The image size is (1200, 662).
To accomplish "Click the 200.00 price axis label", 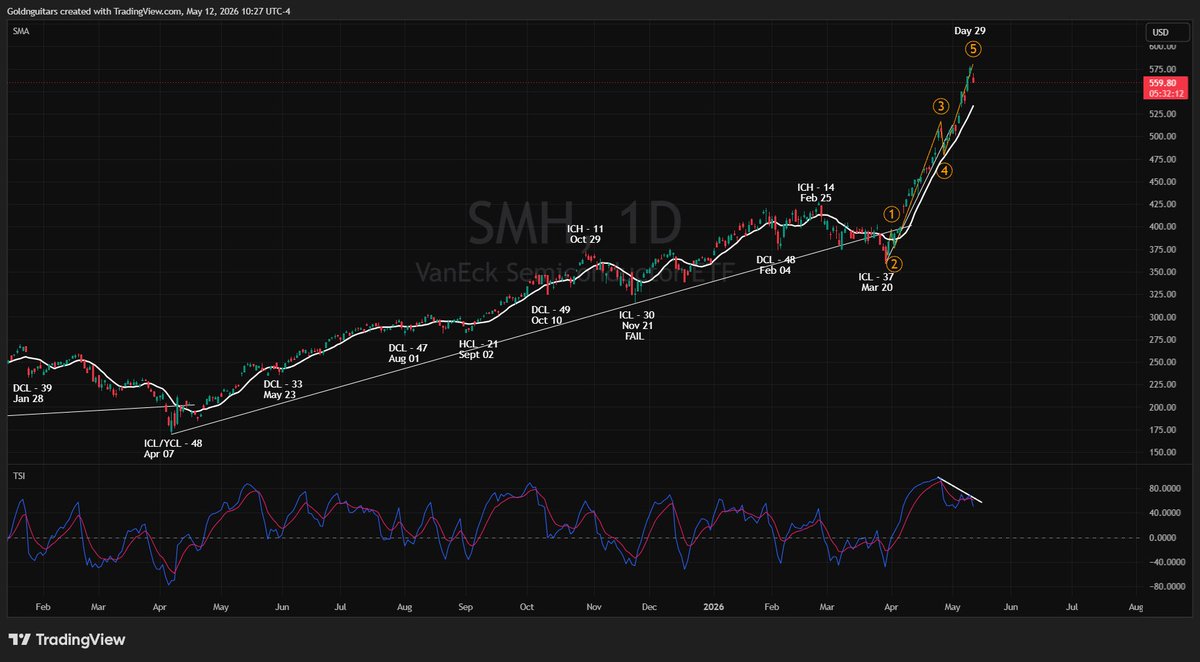I will click(x=1162, y=407).
